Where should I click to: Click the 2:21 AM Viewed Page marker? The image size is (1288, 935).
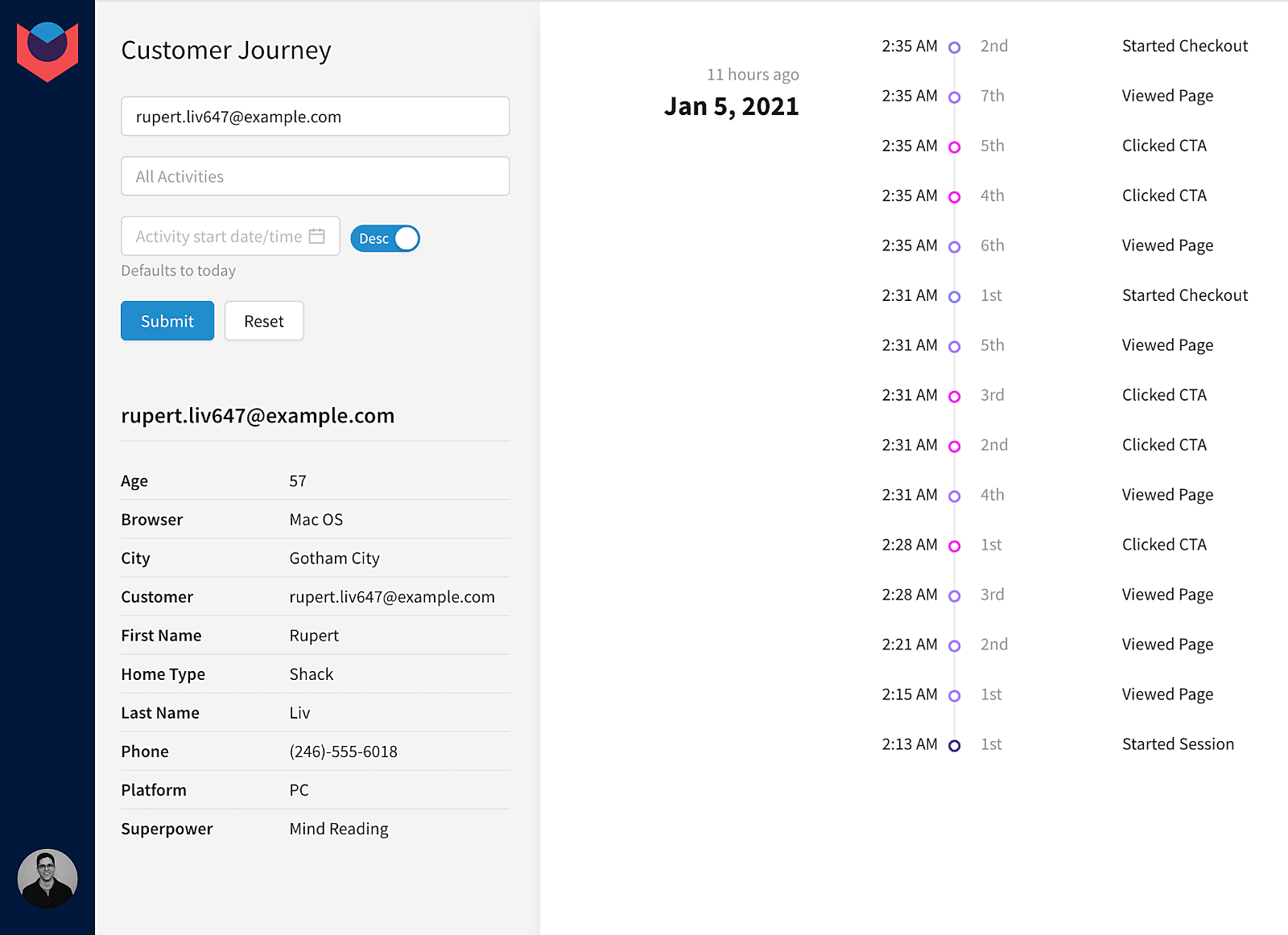[x=955, y=646]
